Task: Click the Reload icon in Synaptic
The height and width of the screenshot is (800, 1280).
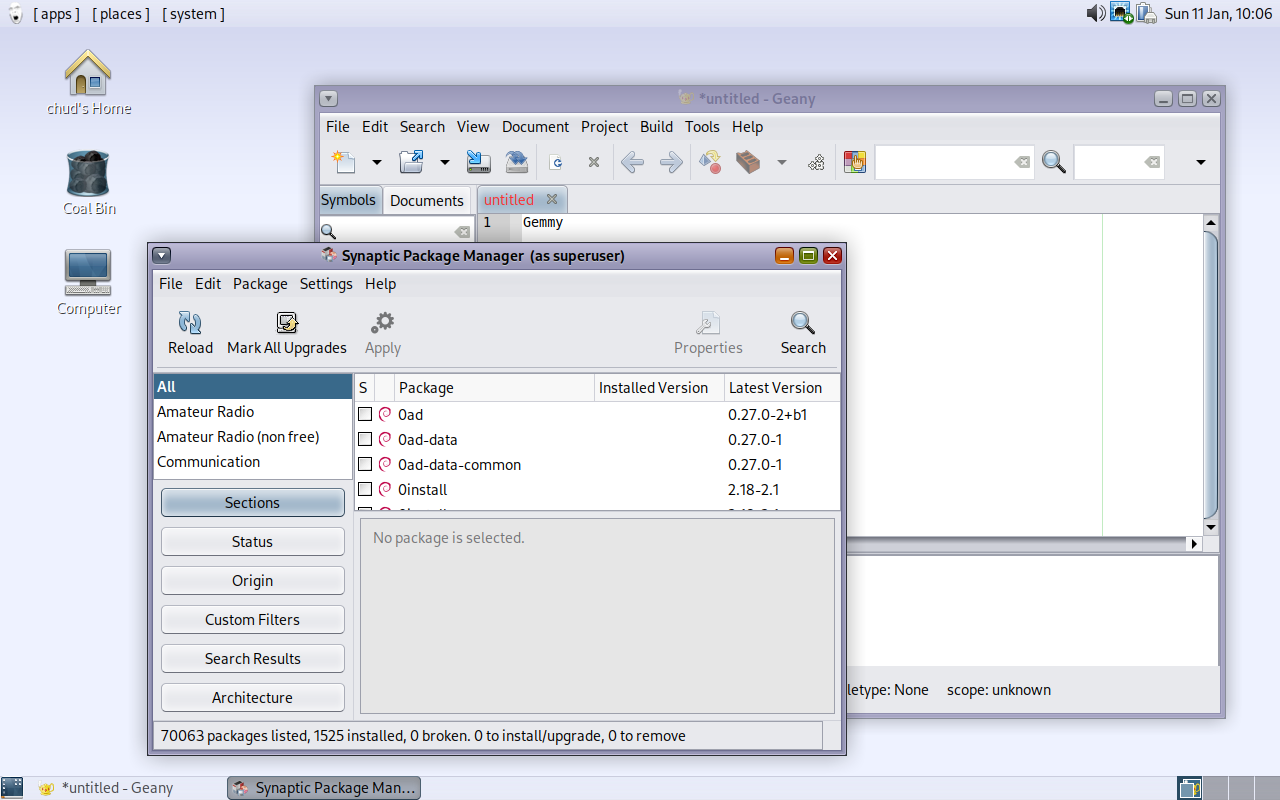Action: [x=190, y=323]
